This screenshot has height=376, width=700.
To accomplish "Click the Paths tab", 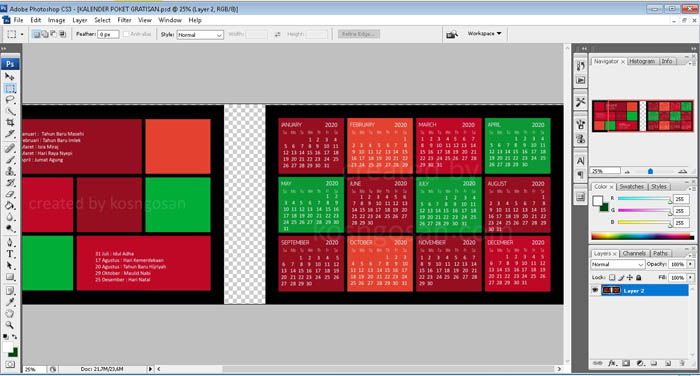I will click(x=660, y=253).
